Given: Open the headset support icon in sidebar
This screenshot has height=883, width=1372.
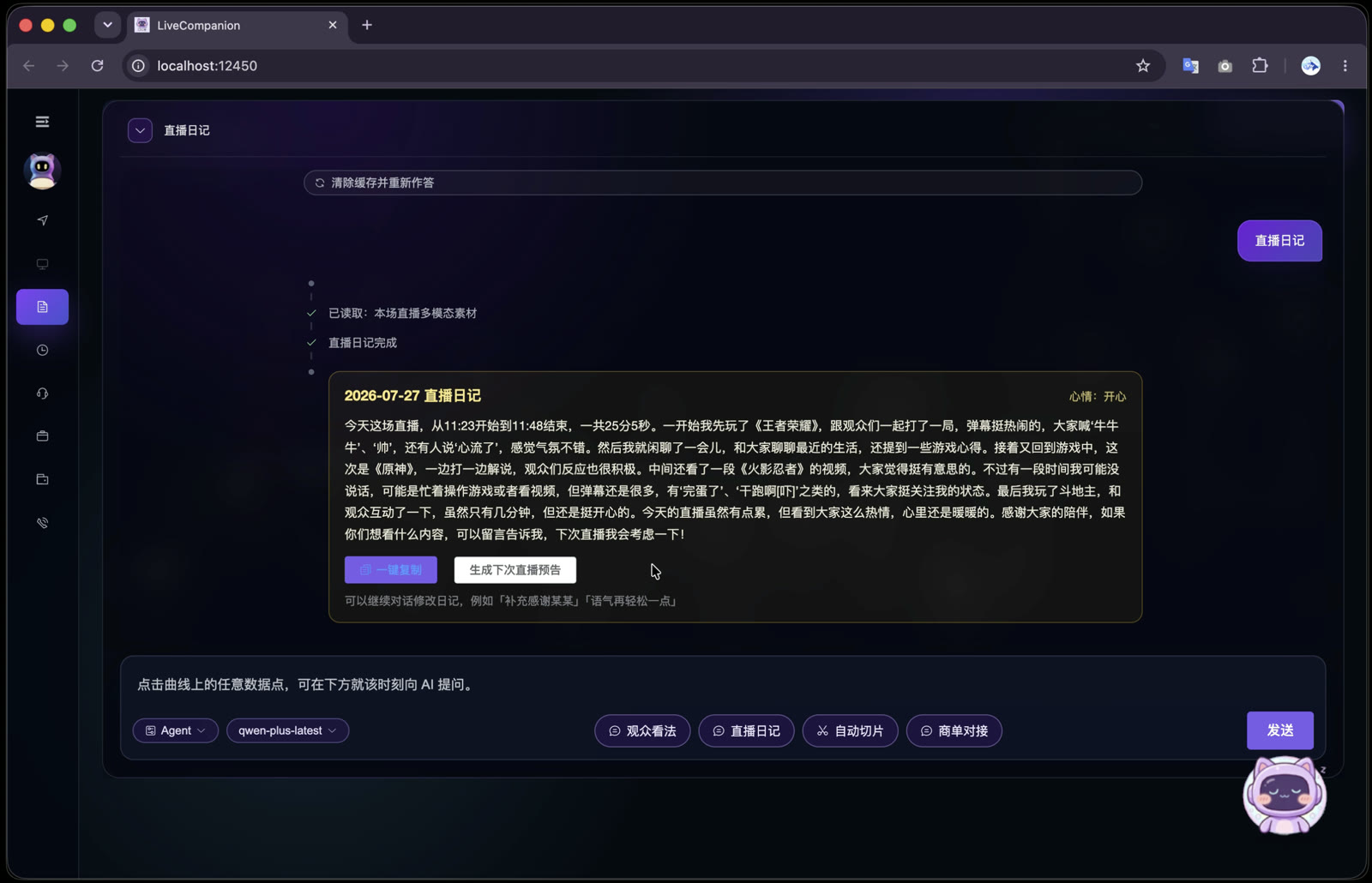Looking at the screenshot, I should point(42,393).
